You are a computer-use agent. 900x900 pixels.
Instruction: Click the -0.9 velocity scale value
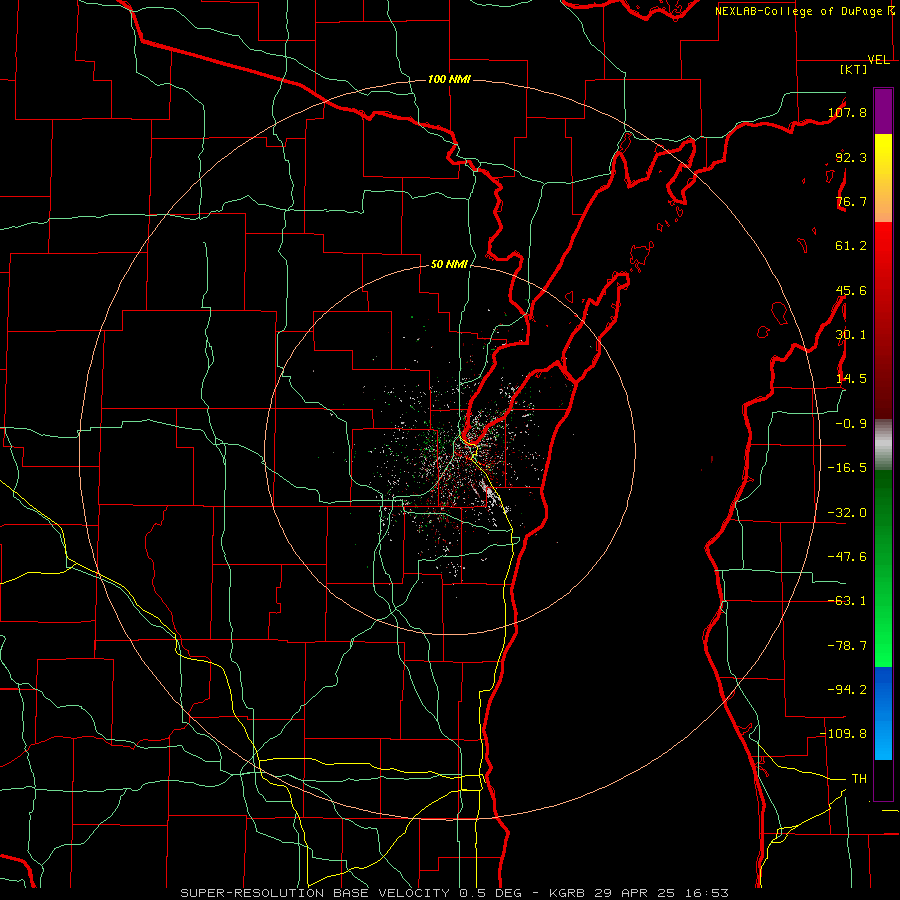click(x=851, y=424)
